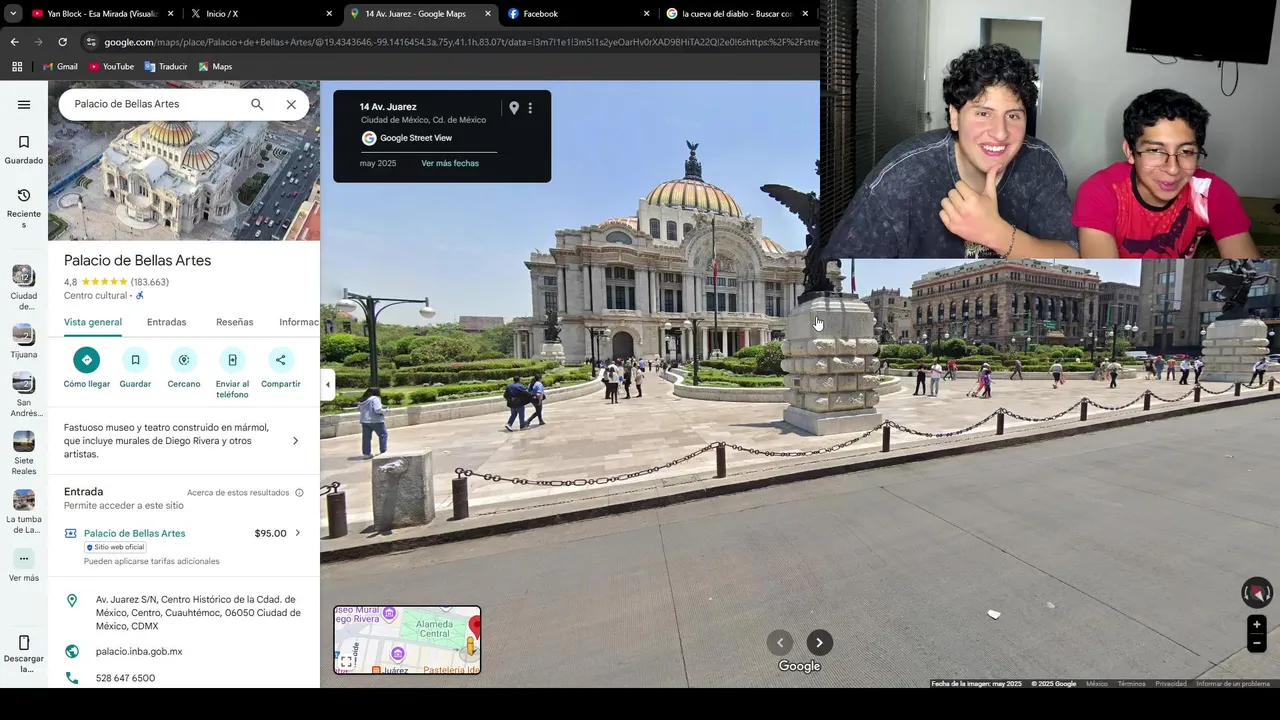Open the palacio.inba.gob.mx website link
Screen dimensions: 1280x720
pyautogui.click(x=139, y=651)
